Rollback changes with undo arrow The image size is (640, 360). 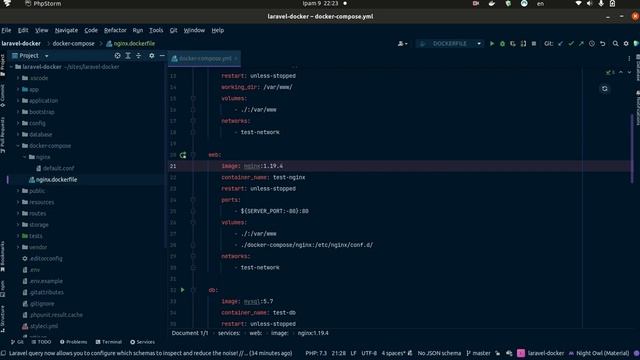[x=602, y=44]
